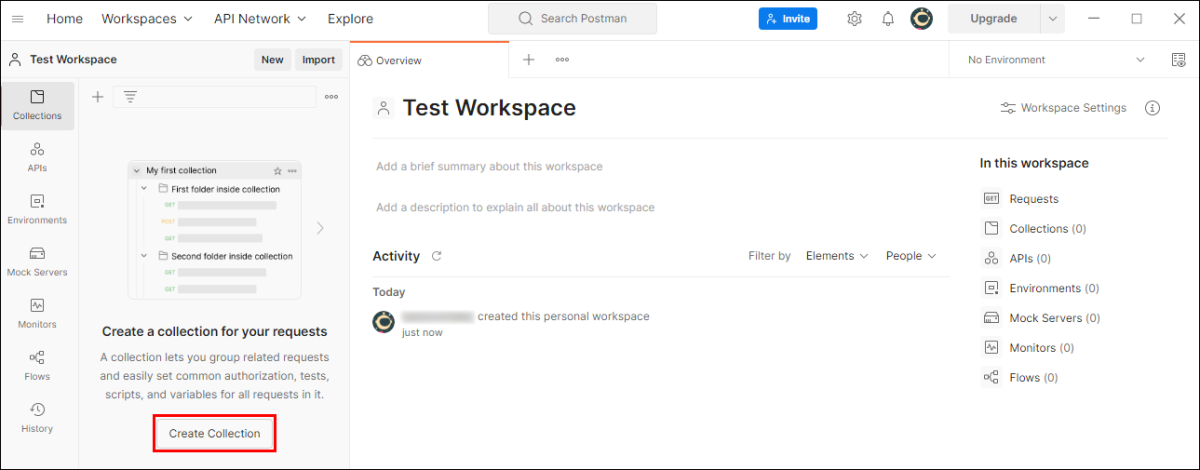
Task: Open a new tab with plus icon
Action: point(529,59)
